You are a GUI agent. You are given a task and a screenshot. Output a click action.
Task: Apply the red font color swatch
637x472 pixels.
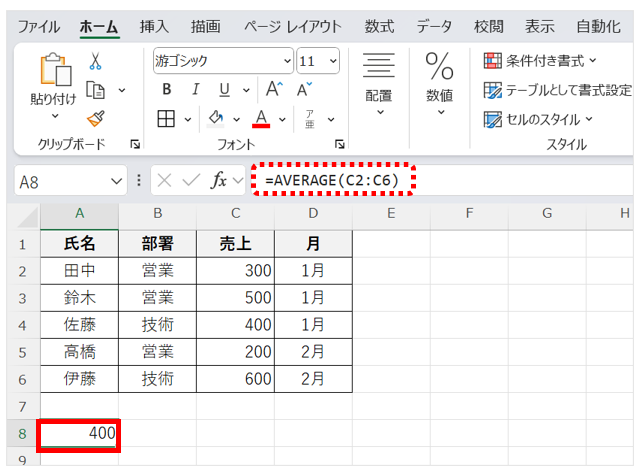click(x=262, y=119)
